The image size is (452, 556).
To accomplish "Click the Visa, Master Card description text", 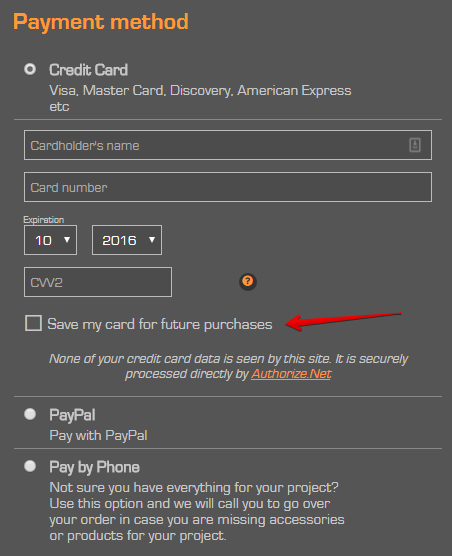I will coord(200,98).
